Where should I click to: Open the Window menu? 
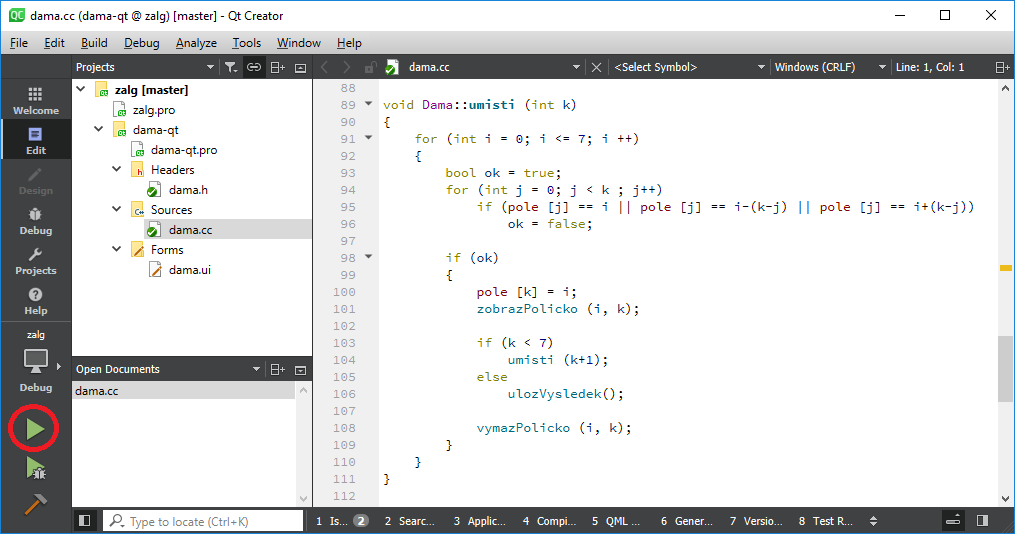(x=298, y=43)
